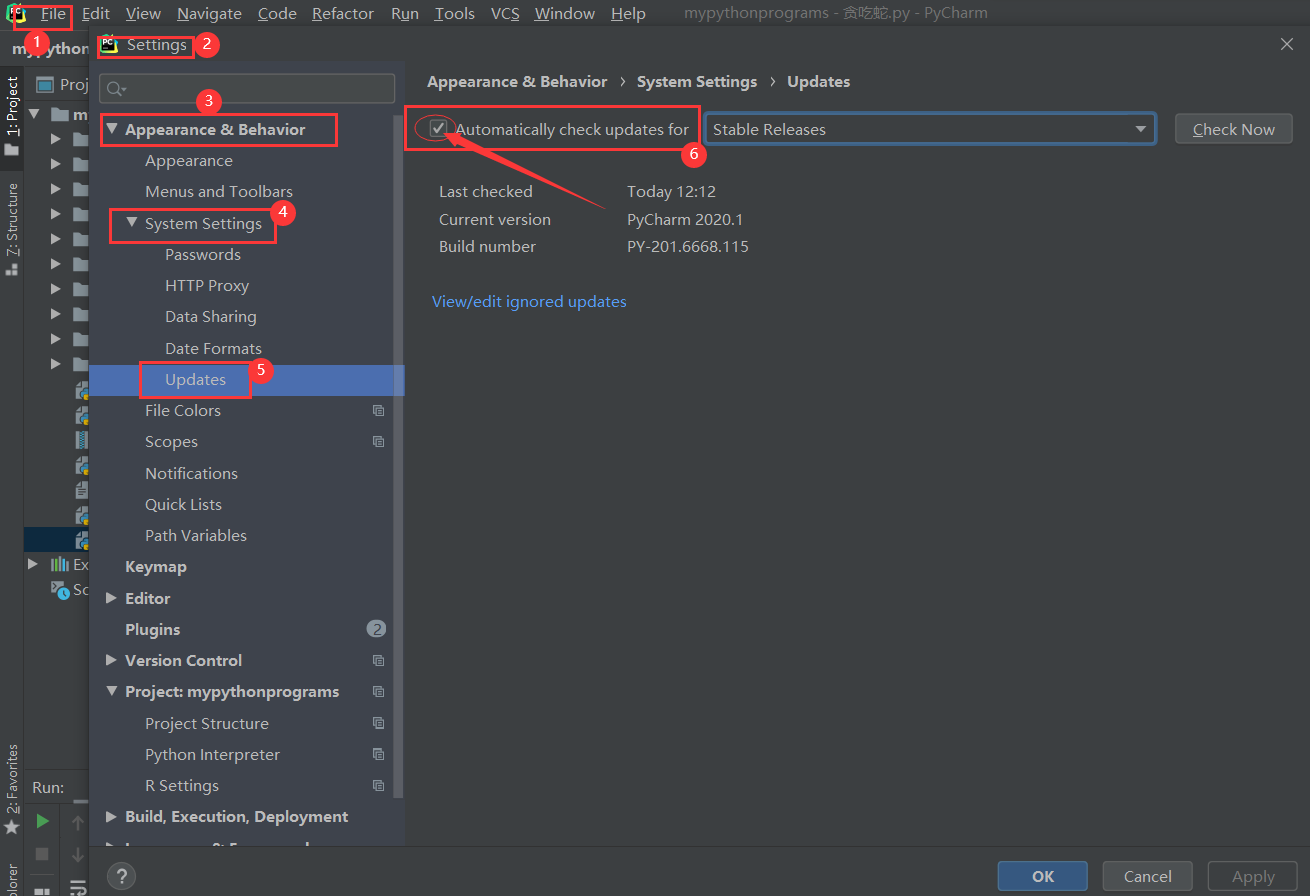Click the External Libraries bar-chart icon
This screenshot has width=1310, height=896.
click(59, 565)
